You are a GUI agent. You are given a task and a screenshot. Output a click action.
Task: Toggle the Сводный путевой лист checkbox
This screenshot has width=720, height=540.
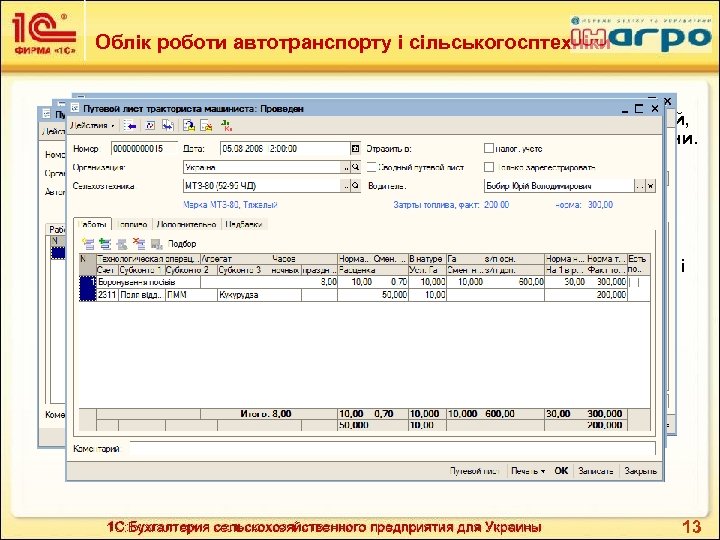tap(371, 167)
